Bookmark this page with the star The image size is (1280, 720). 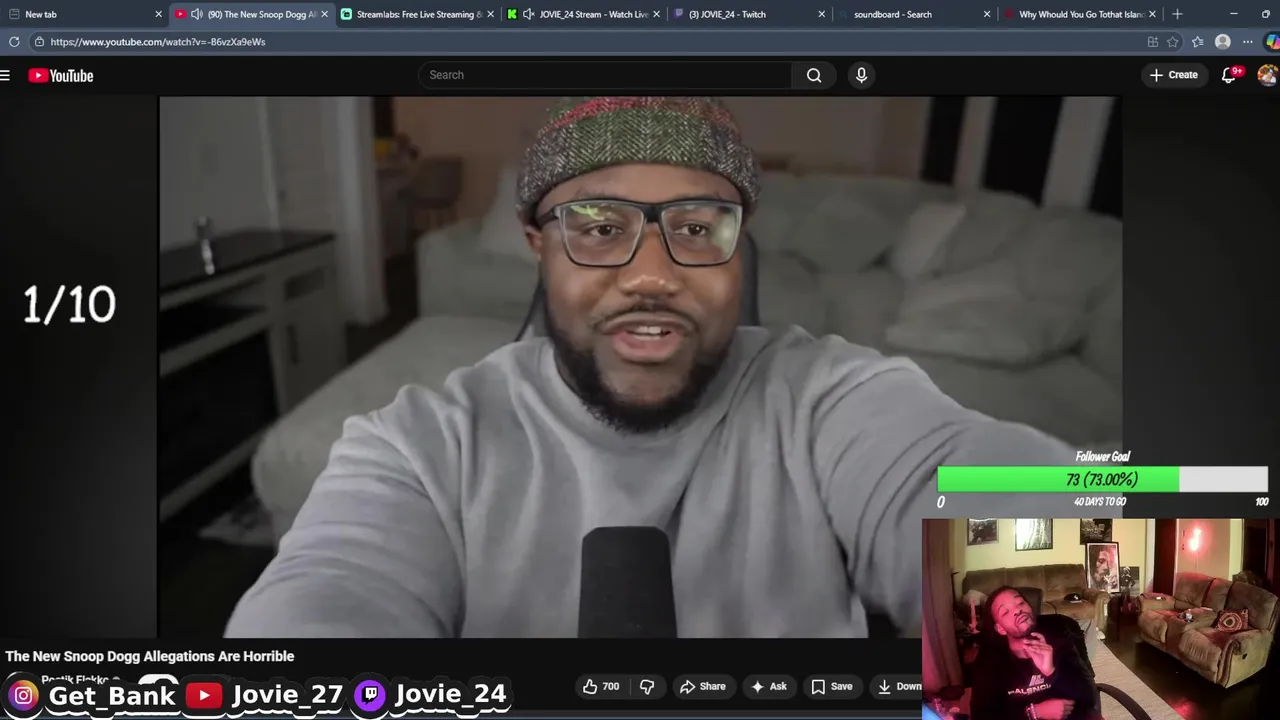coord(1173,42)
